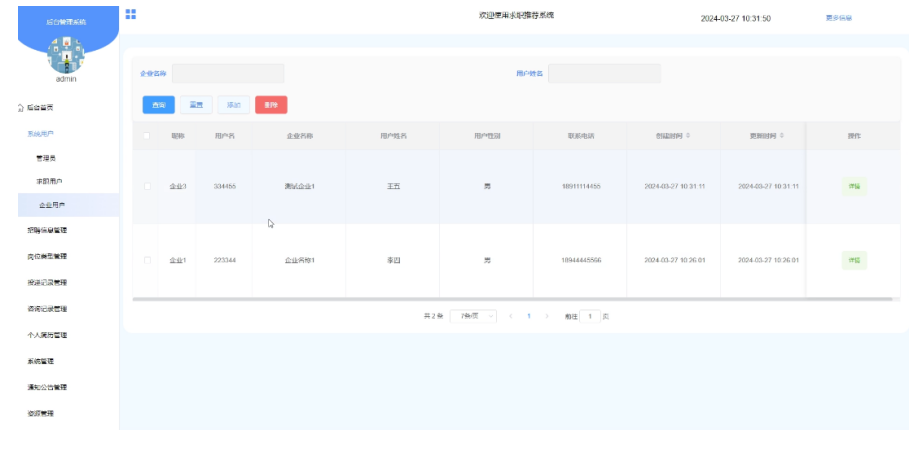Click the name cell 王五

tap(393, 186)
